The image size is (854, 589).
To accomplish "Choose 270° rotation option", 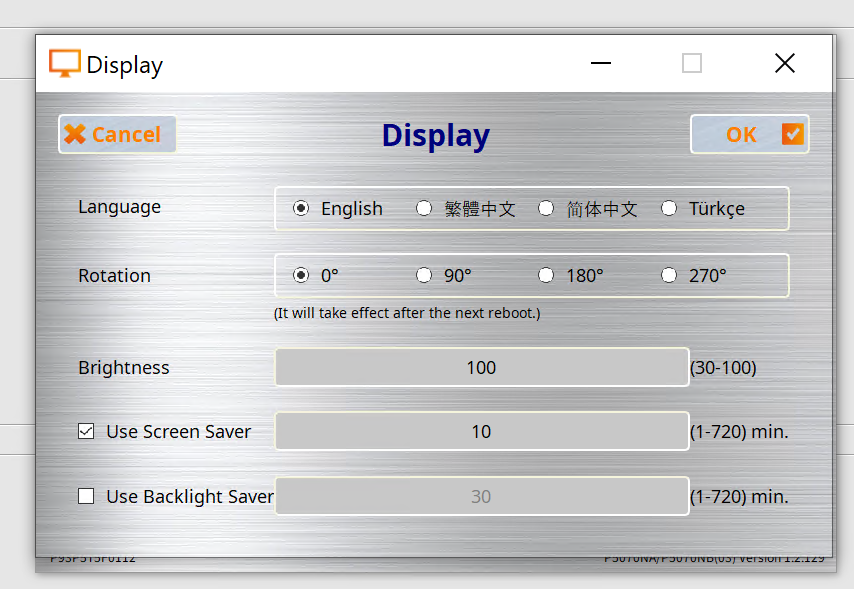I will pos(669,275).
